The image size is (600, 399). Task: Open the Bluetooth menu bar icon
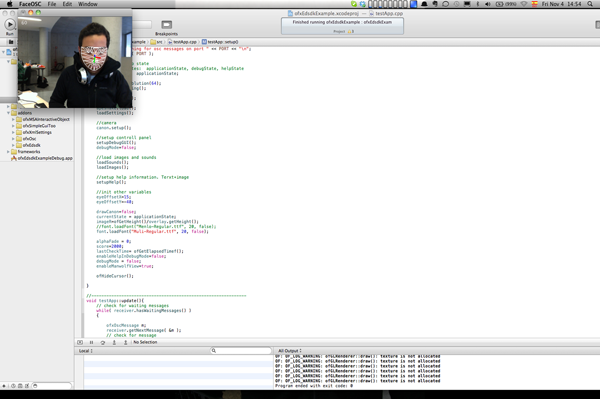[478, 4]
